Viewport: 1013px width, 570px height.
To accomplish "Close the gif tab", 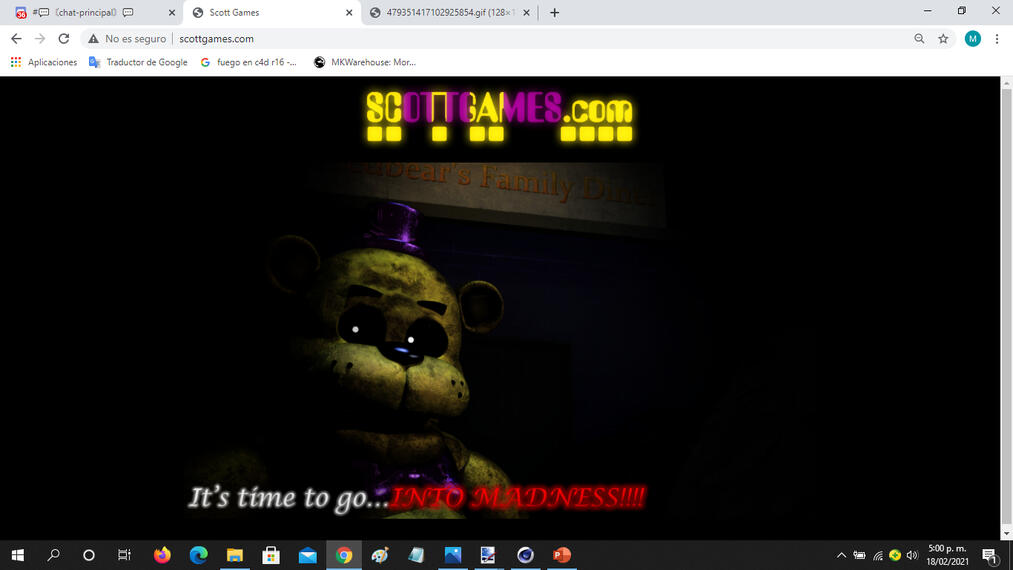I will (527, 12).
